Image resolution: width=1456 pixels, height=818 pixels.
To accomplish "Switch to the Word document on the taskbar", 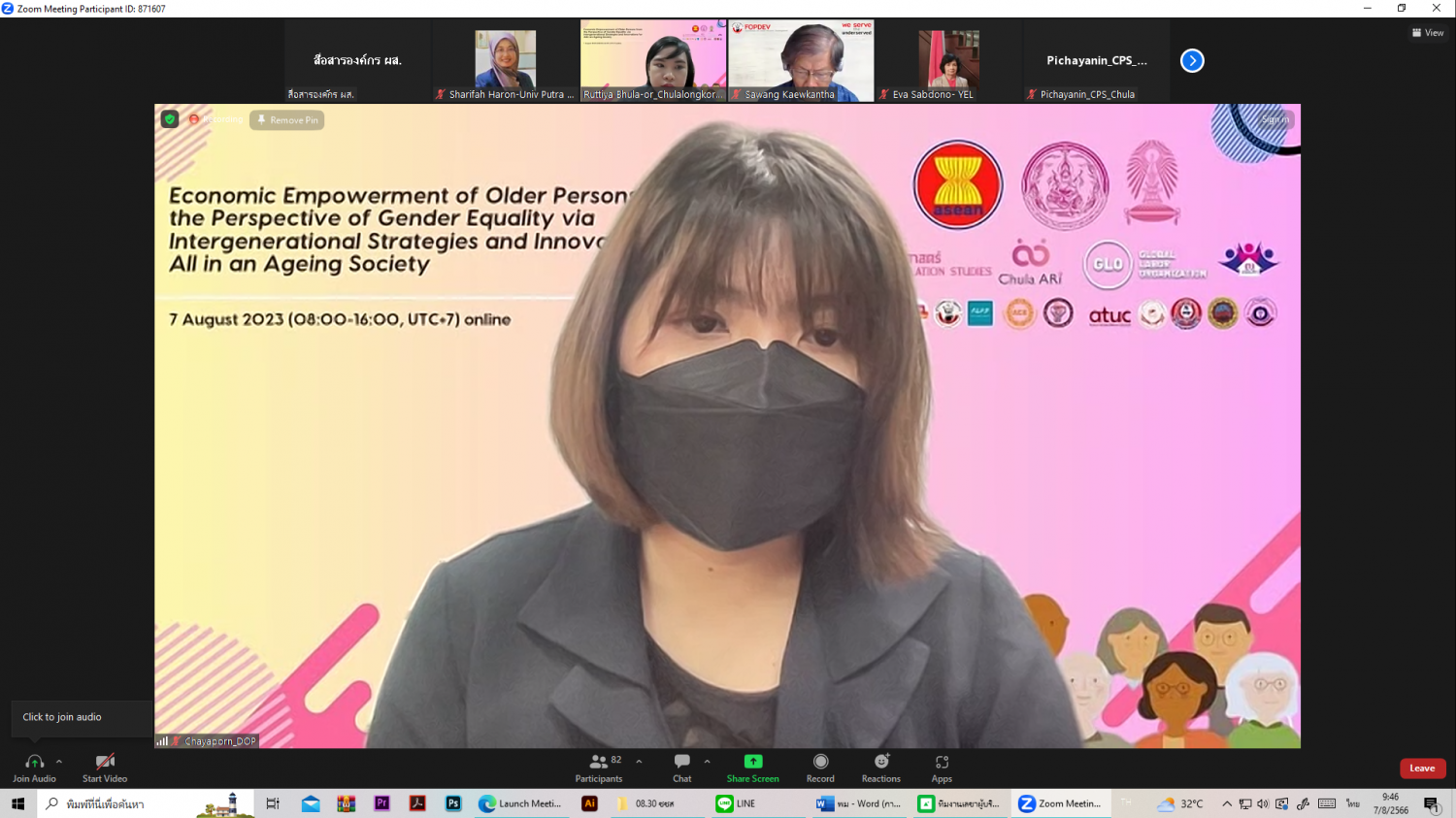I will 860,803.
